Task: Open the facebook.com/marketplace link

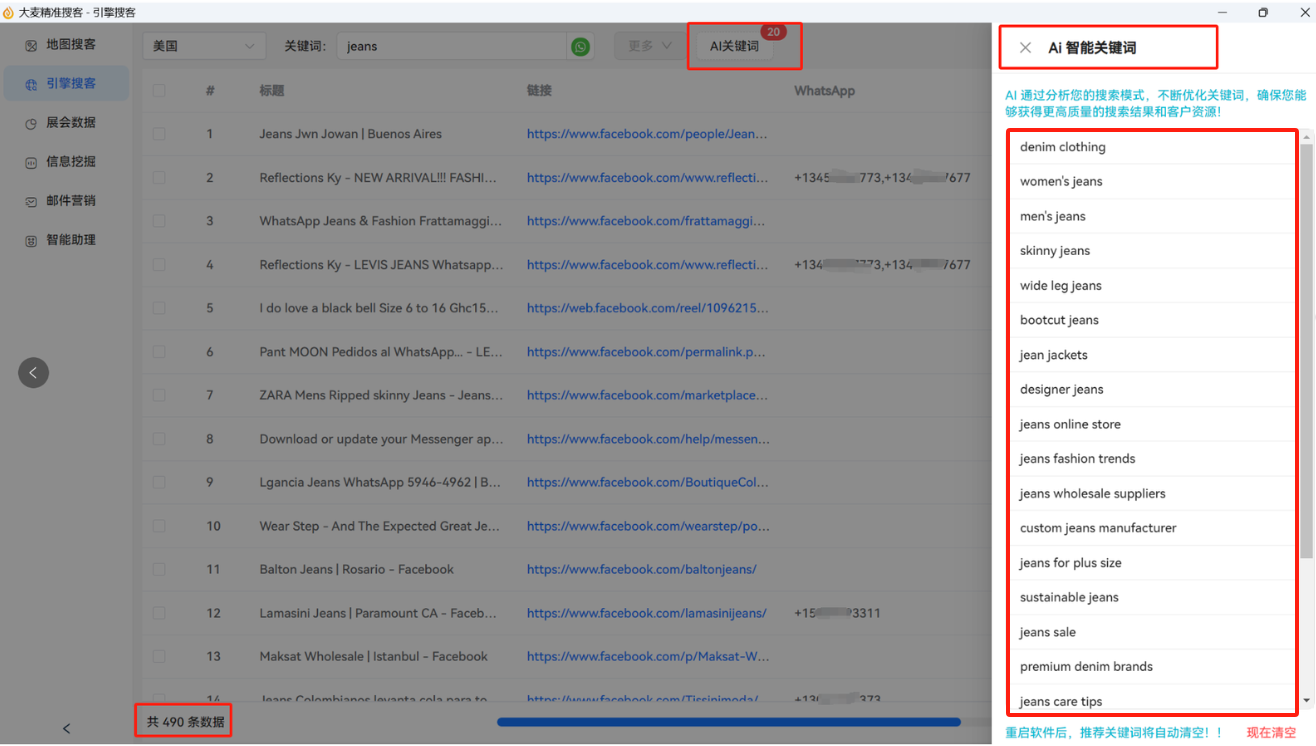Action: [x=648, y=395]
